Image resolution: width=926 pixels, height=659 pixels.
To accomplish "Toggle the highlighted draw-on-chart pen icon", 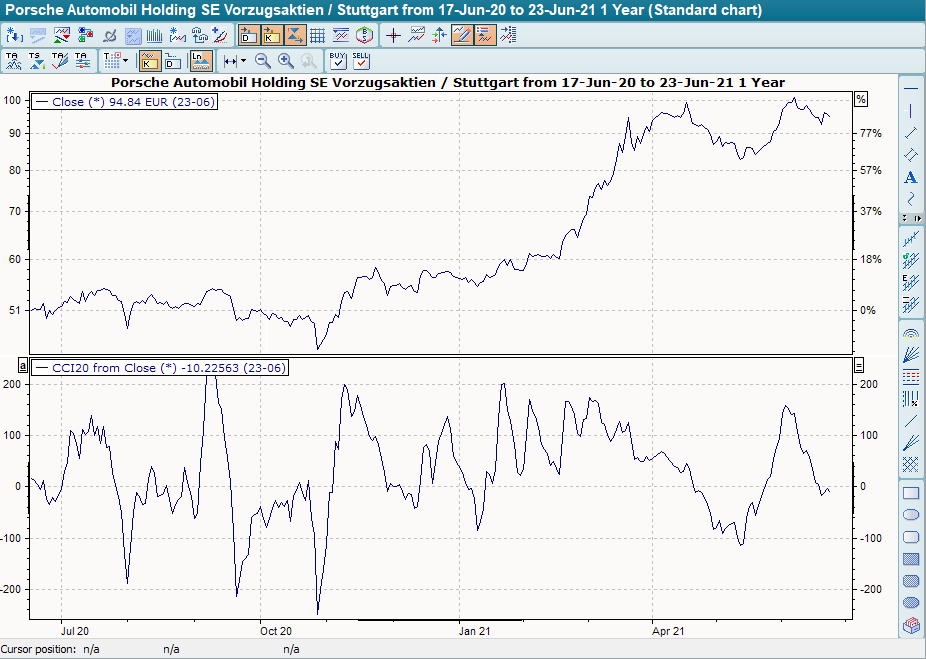I will pos(461,33).
